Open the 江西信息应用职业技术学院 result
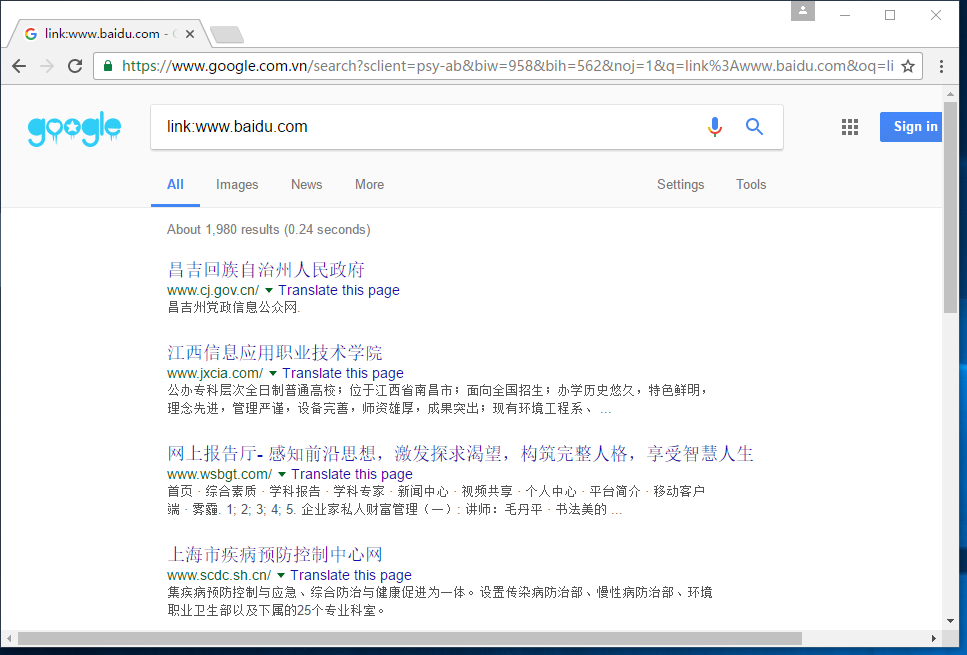Viewport: 967px width, 655px height. pyautogui.click(x=274, y=353)
